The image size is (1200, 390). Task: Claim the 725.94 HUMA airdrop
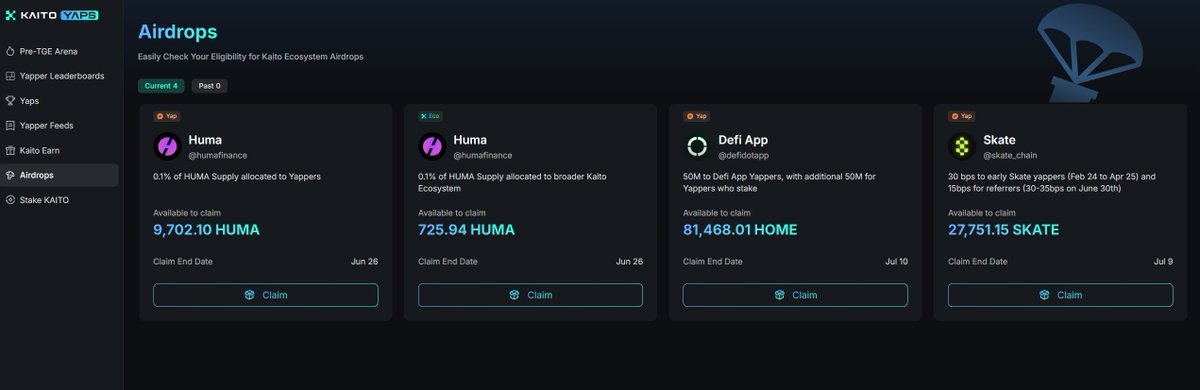click(x=530, y=295)
